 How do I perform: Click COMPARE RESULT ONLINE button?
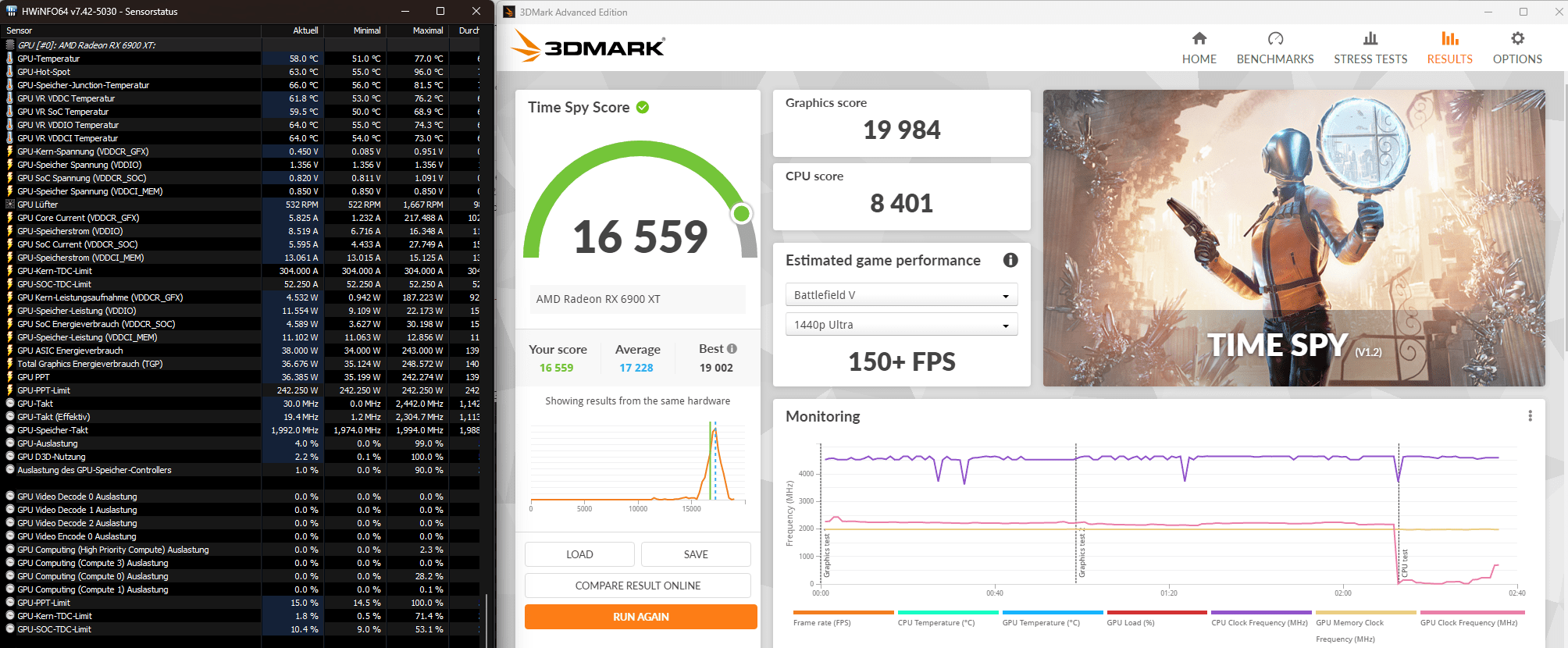tap(638, 586)
